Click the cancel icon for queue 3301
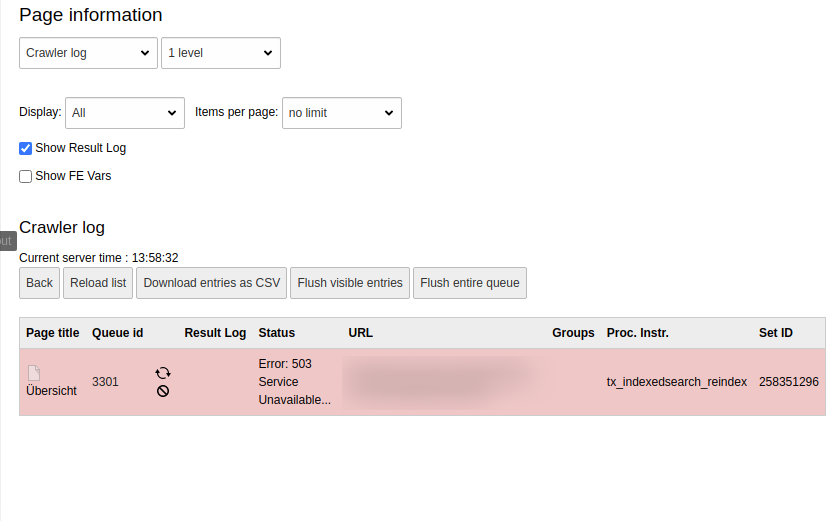Viewport: 834px width, 521px height. 163,391
